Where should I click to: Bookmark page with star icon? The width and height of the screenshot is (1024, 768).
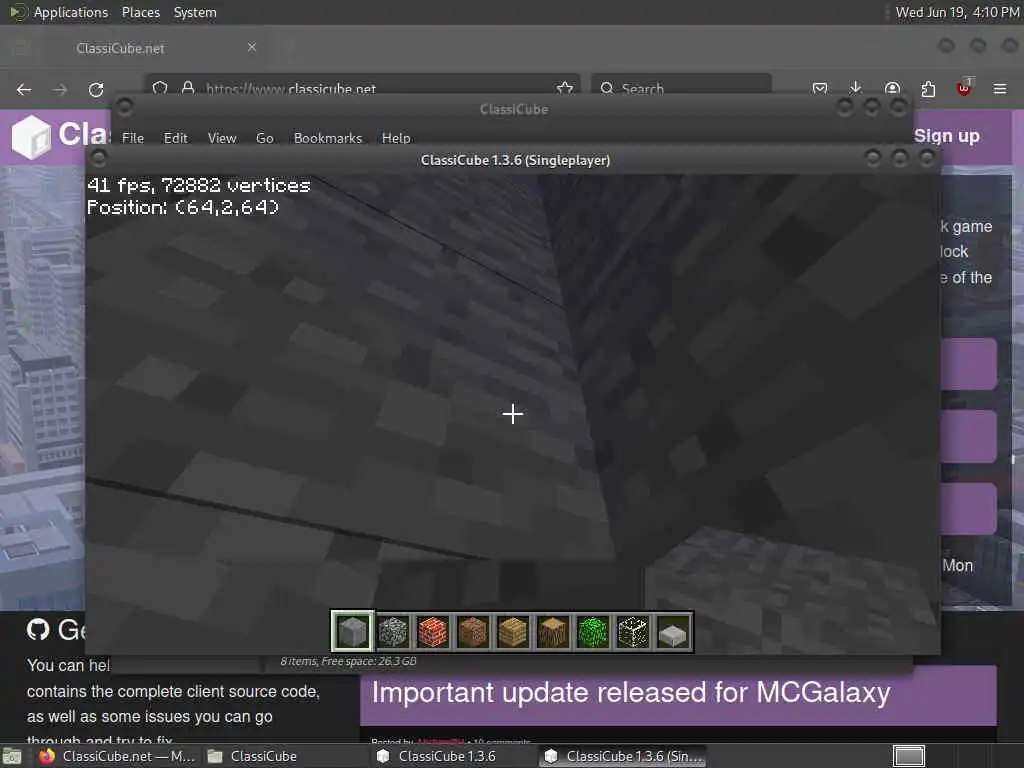click(565, 88)
